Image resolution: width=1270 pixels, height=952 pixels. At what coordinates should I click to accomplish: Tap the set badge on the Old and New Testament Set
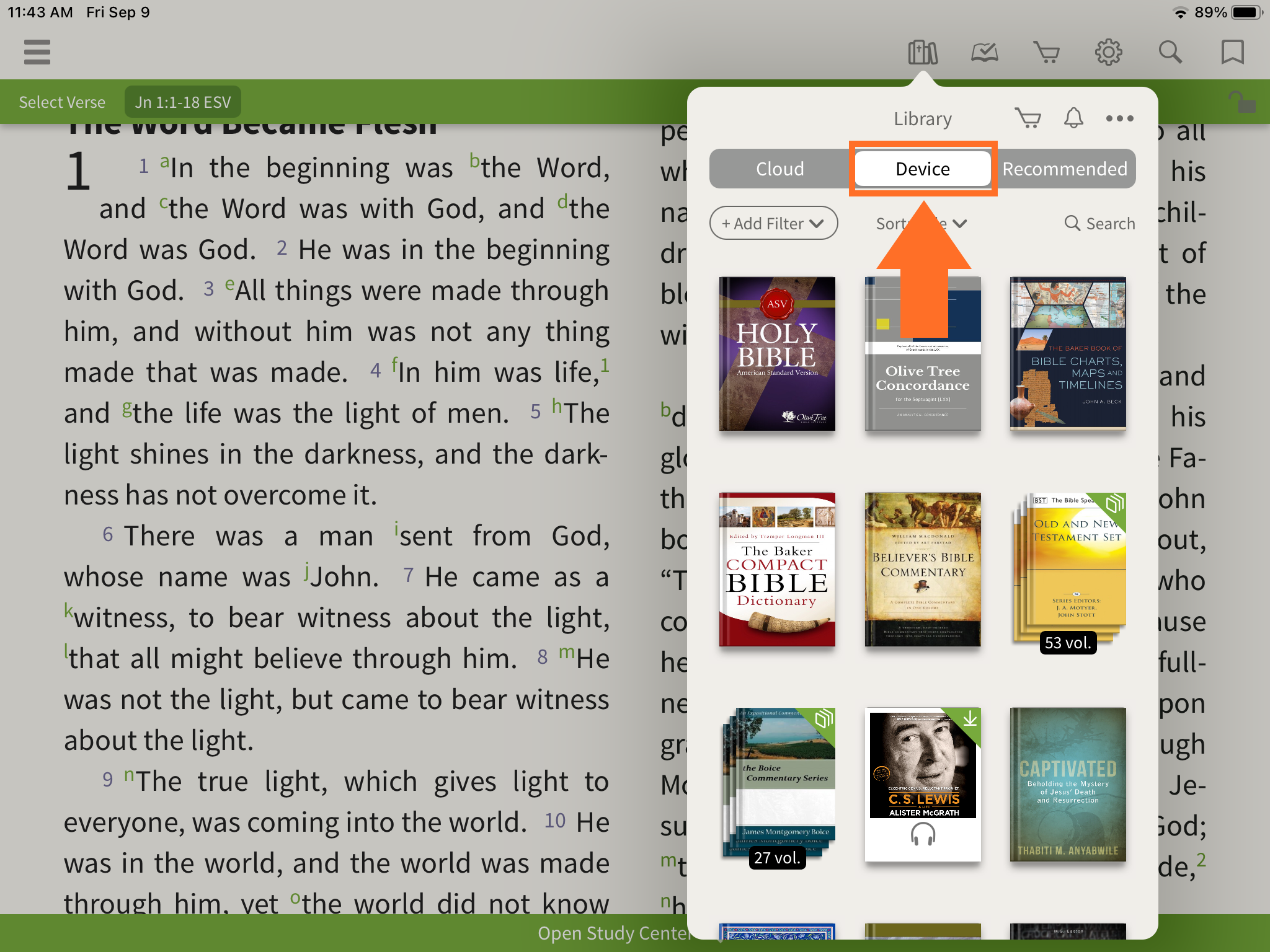[1114, 504]
